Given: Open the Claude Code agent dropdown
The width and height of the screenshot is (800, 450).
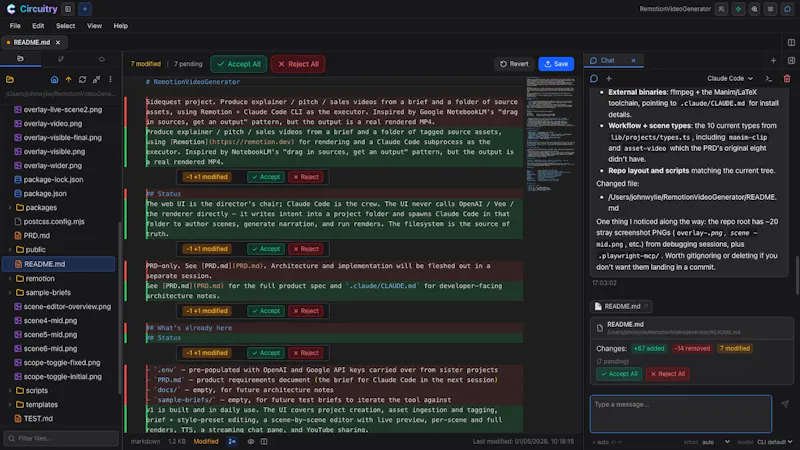Looking at the screenshot, I should coord(730,79).
